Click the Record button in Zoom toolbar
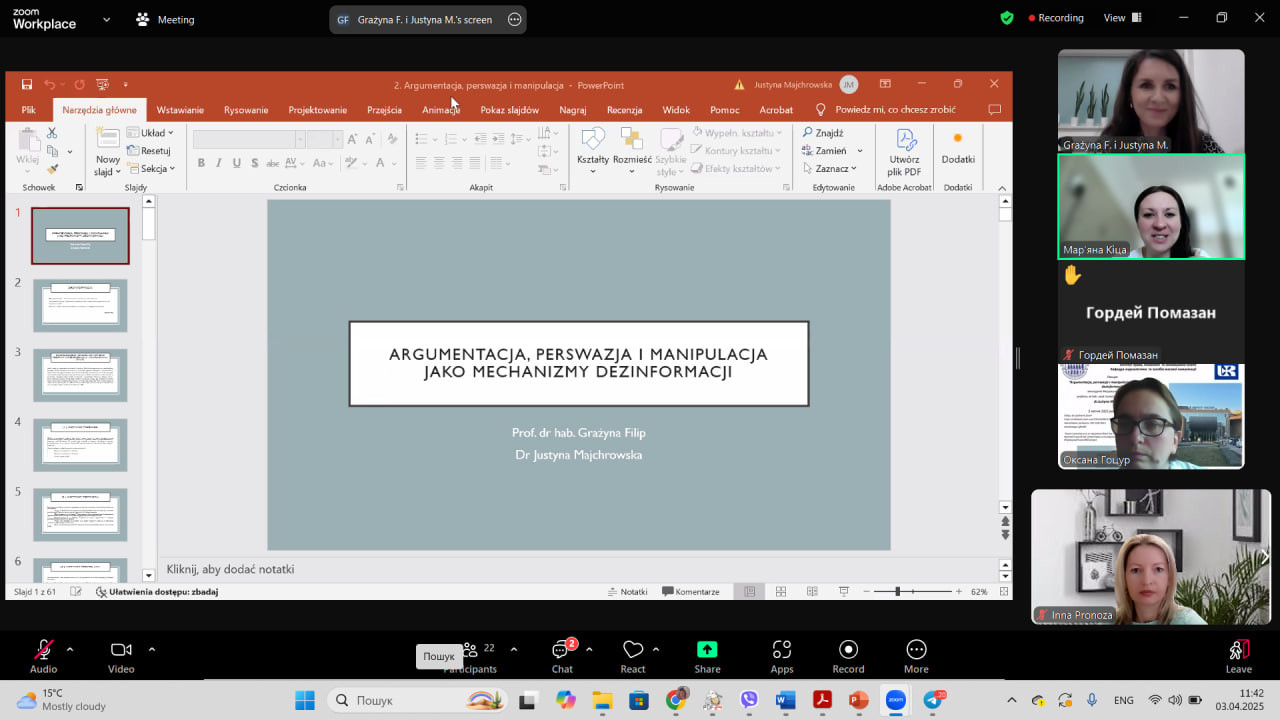The image size is (1280, 720). tap(848, 651)
